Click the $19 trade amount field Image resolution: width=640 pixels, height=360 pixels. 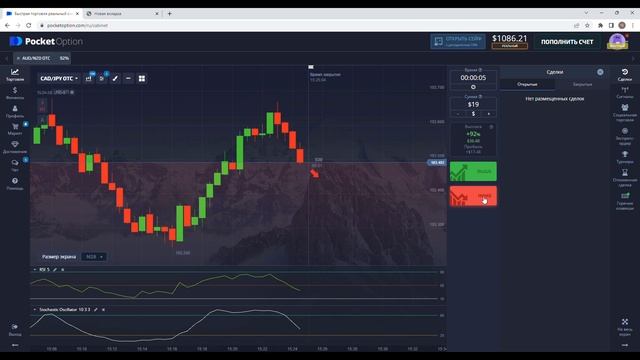pyautogui.click(x=473, y=104)
